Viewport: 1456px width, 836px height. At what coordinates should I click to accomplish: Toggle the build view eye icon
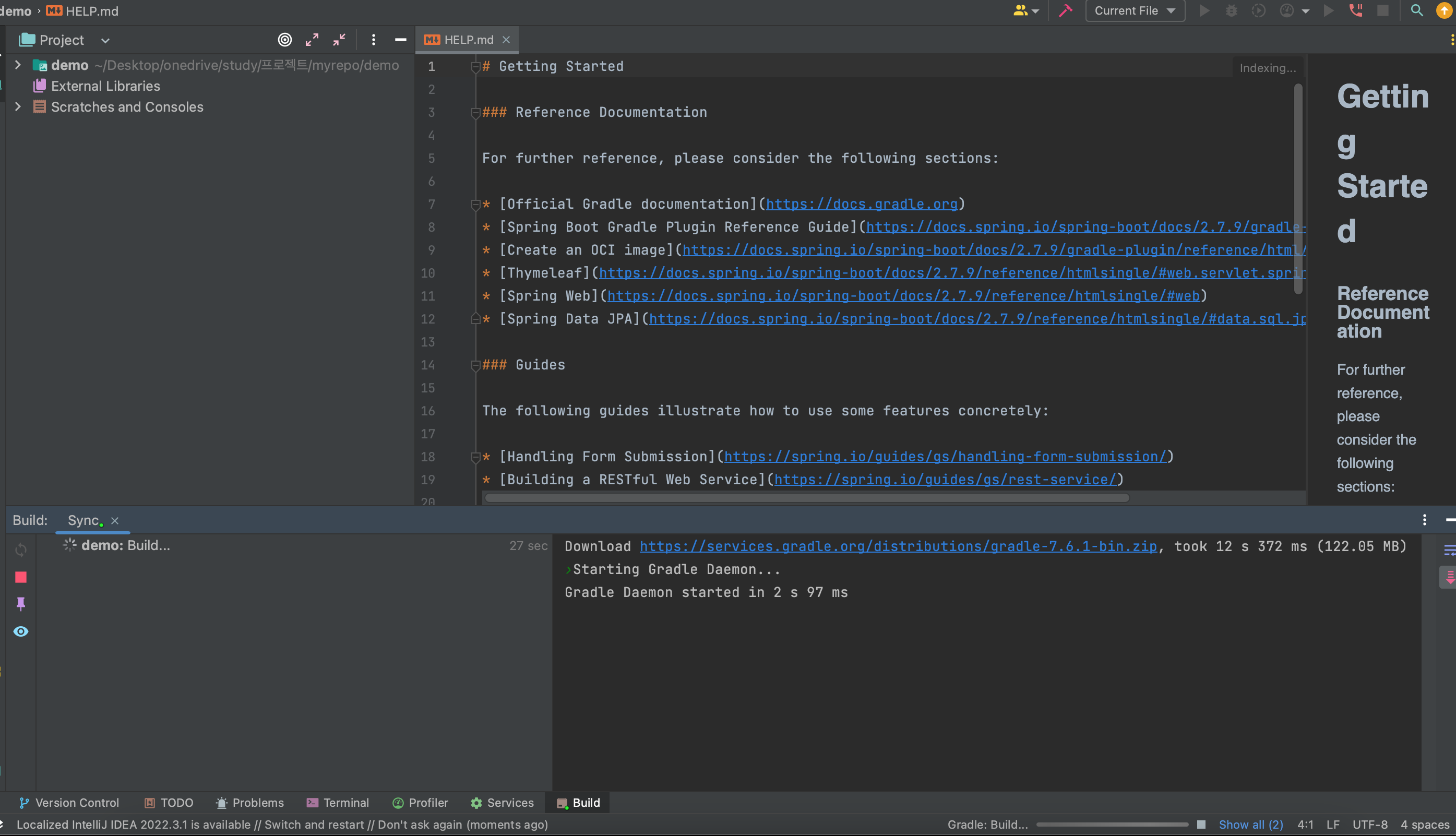pyautogui.click(x=21, y=631)
